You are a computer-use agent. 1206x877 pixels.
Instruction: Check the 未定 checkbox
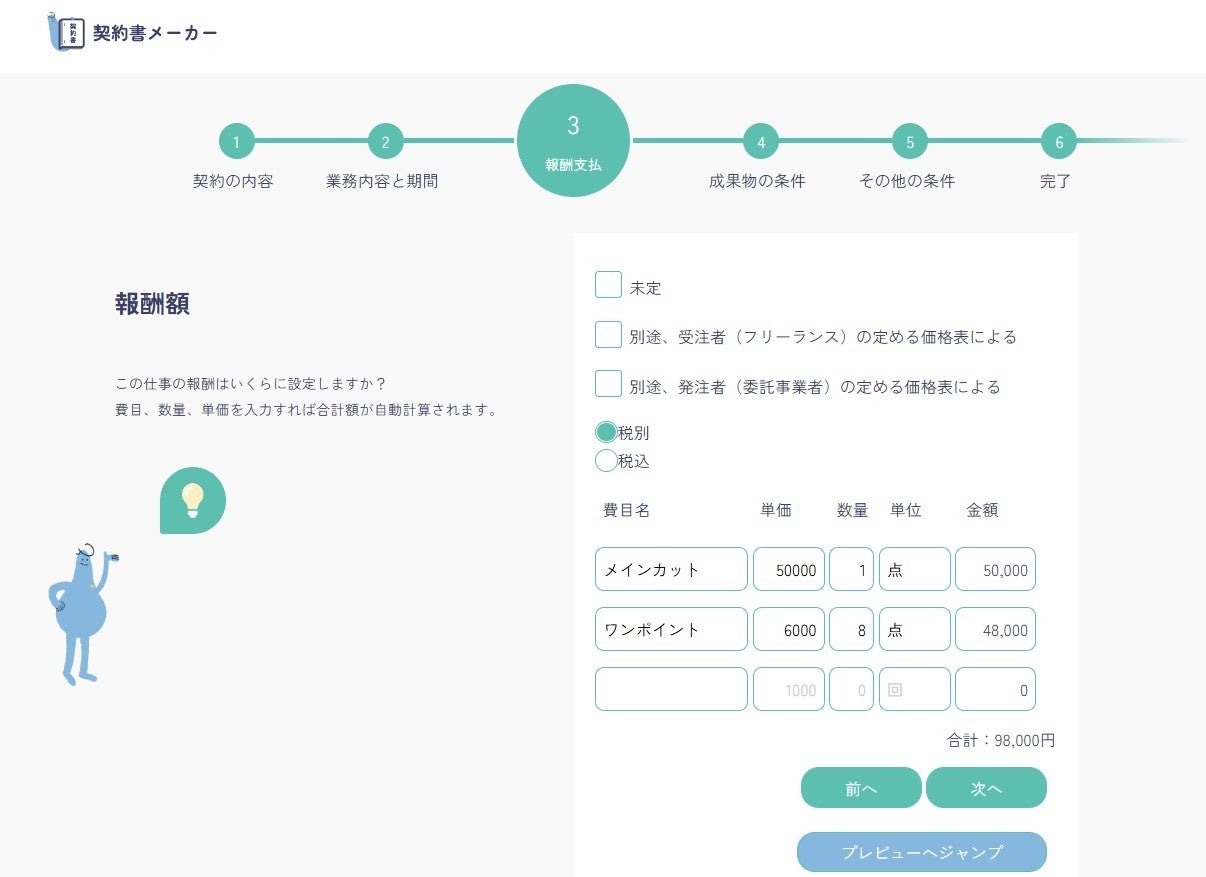(608, 285)
